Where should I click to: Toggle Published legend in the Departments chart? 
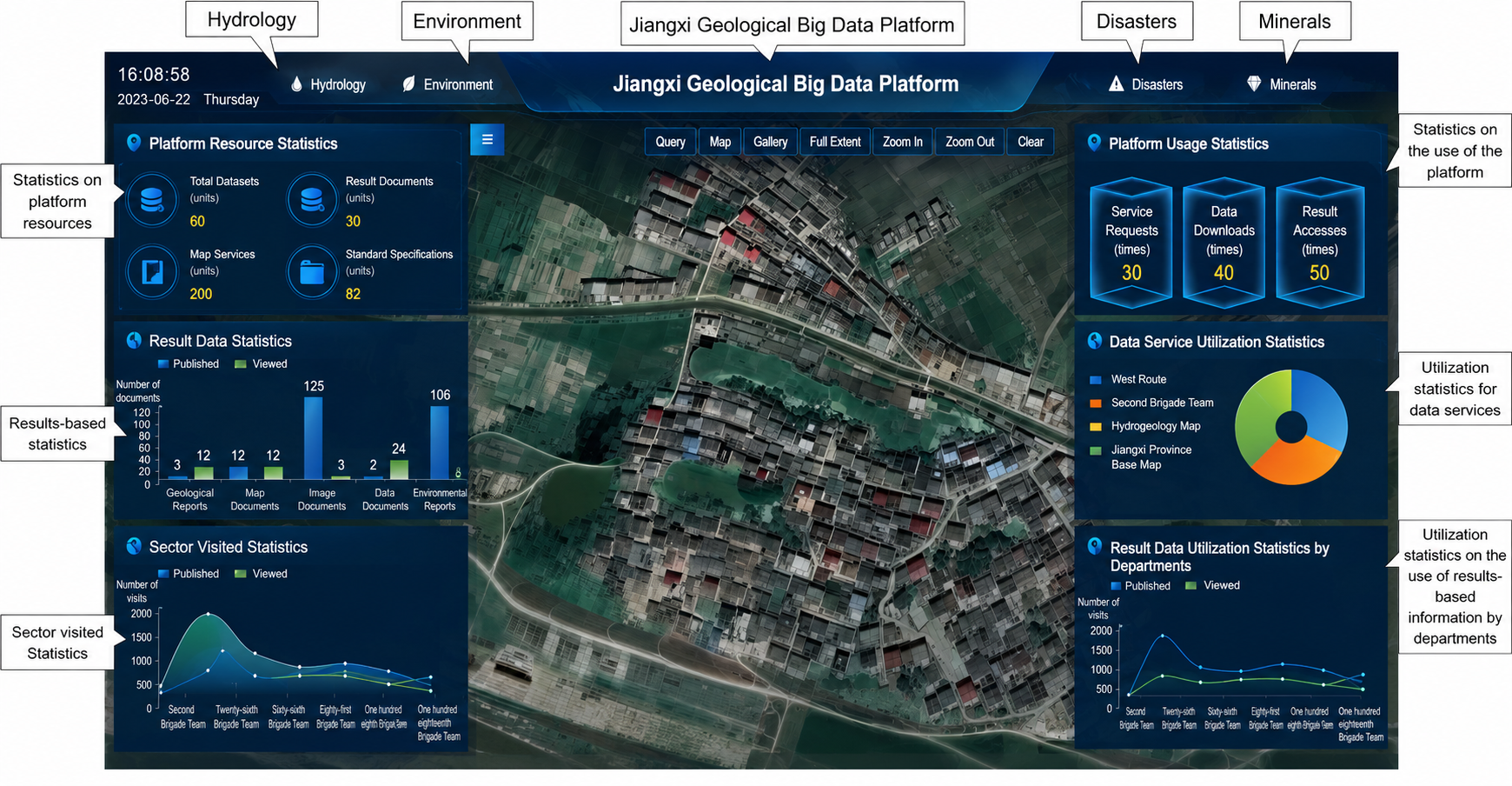[1141, 586]
